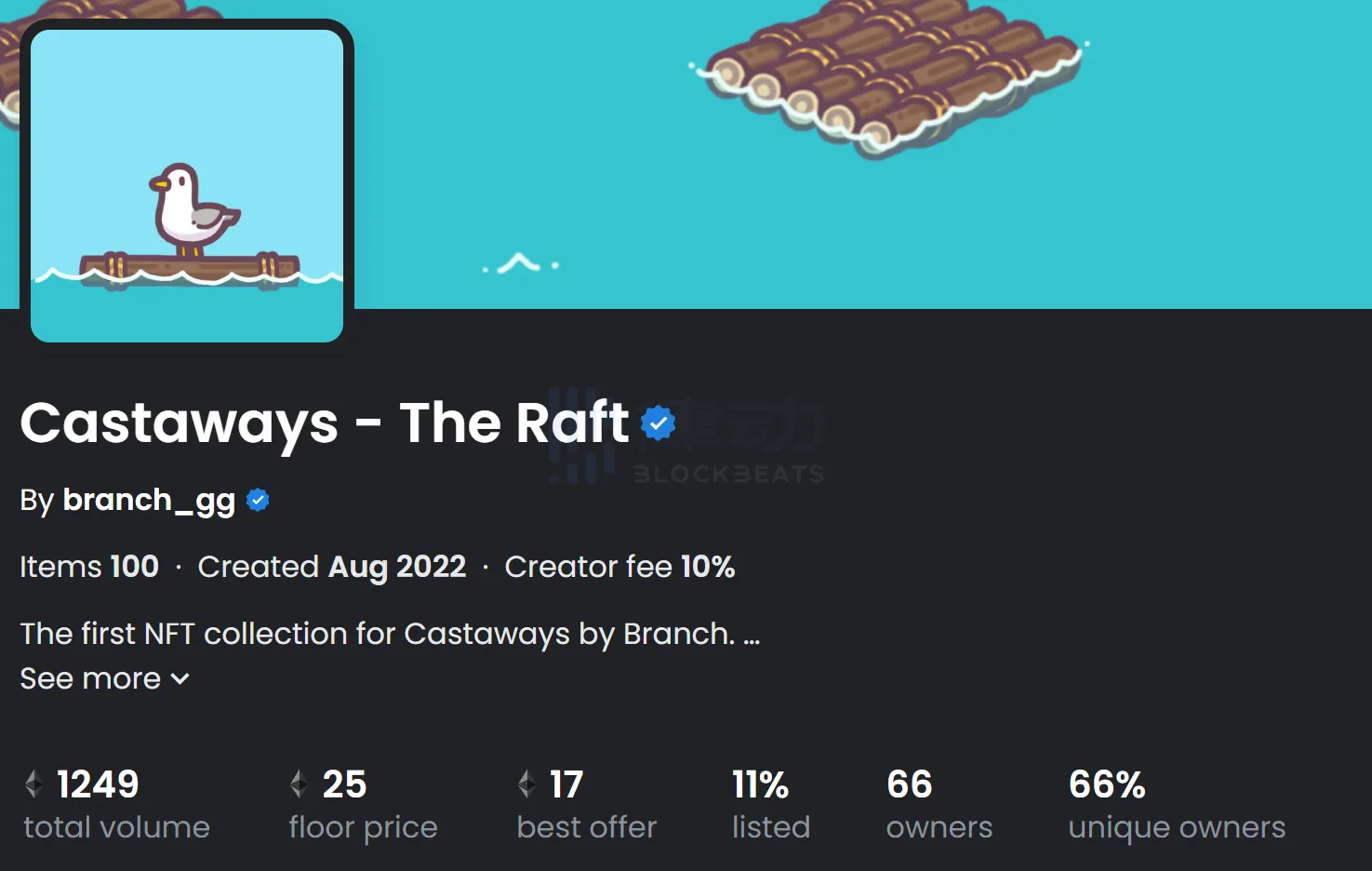Click the 11% listed stat

point(760,784)
